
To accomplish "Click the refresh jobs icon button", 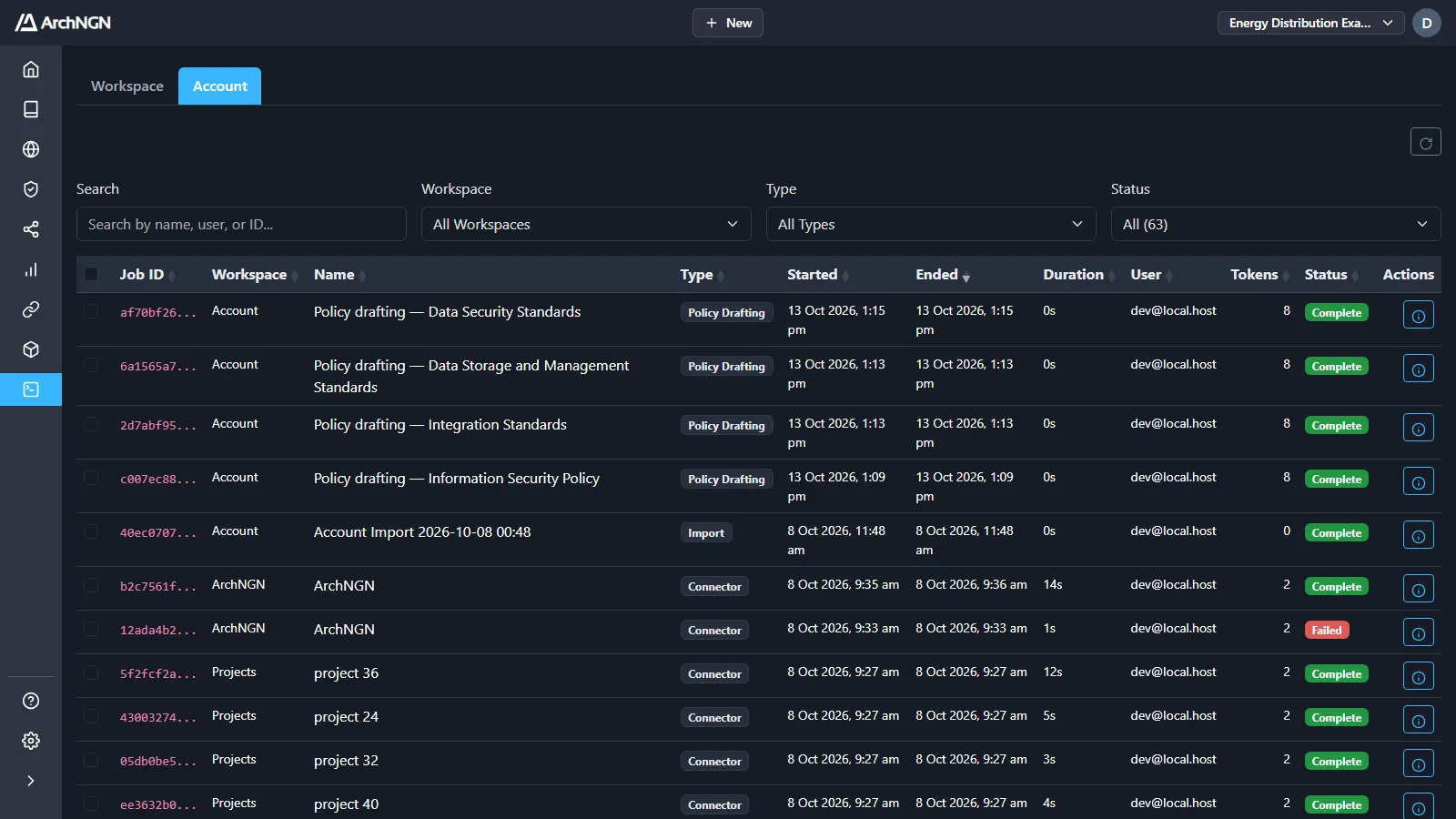I will tap(1425, 142).
